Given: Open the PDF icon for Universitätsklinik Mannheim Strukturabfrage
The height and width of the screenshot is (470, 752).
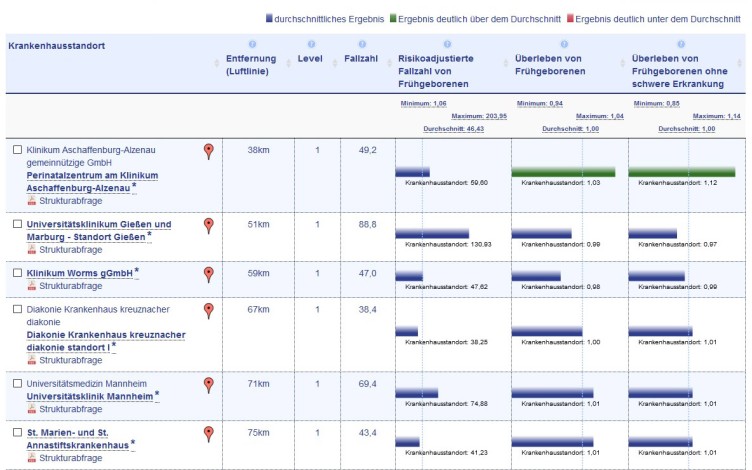Looking at the screenshot, I should point(32,409).
